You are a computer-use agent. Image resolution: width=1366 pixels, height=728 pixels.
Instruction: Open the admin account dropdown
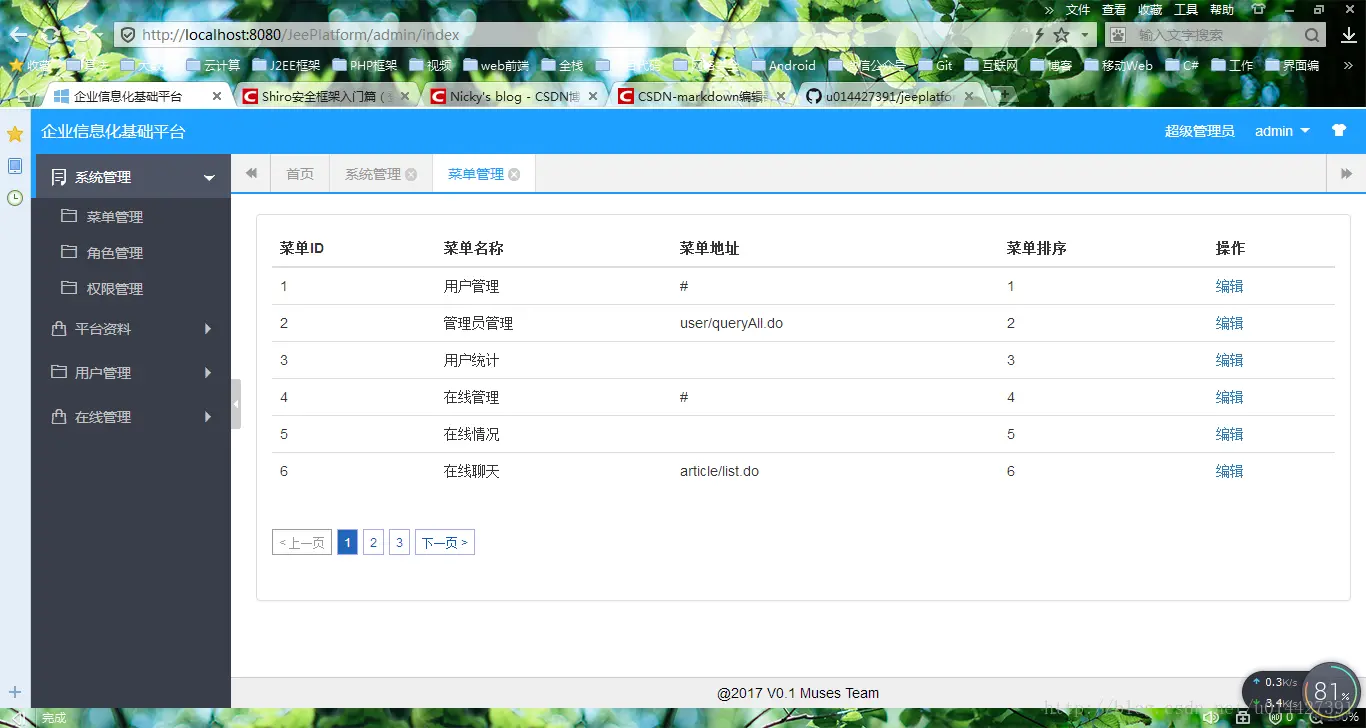pyautogui.click(x=1282, y=130)
